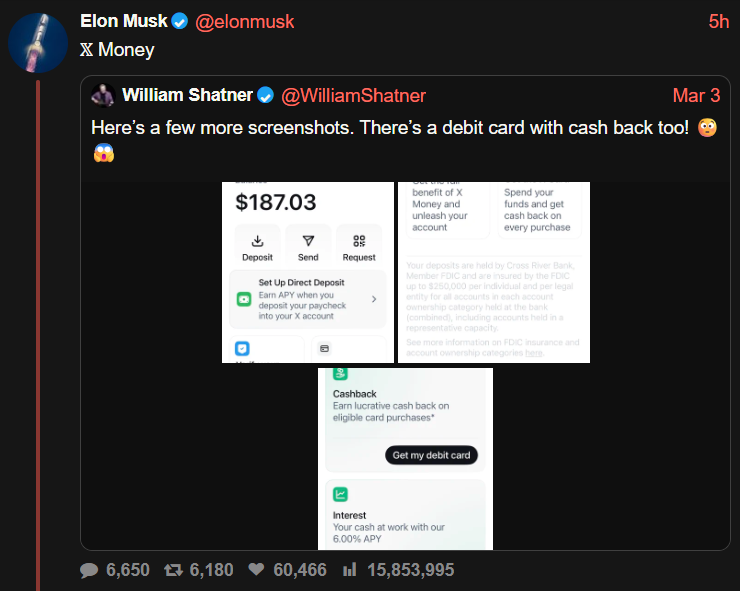Screen dimensions: 740x591
Task: Like the post with heart icon
Action: (x=256, y=570)
